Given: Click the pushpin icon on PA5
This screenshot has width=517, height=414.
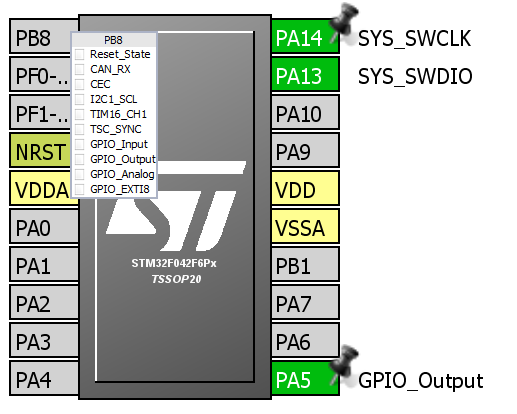Looking at the screenshot, I should (x=344, y=366).
